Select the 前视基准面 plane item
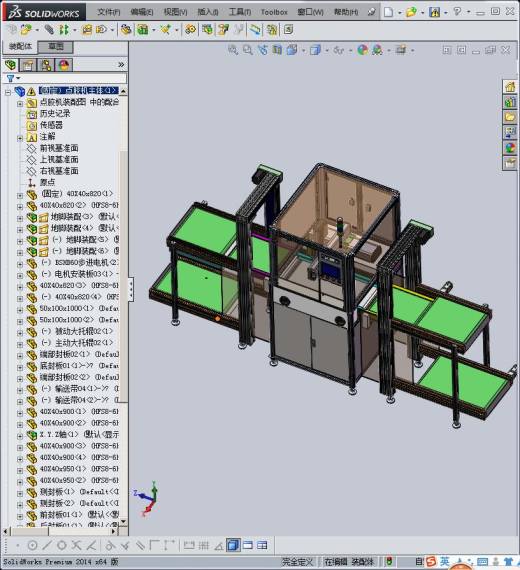Image resolution: width=520 pixels, height=570 pixels. (59, 148)
